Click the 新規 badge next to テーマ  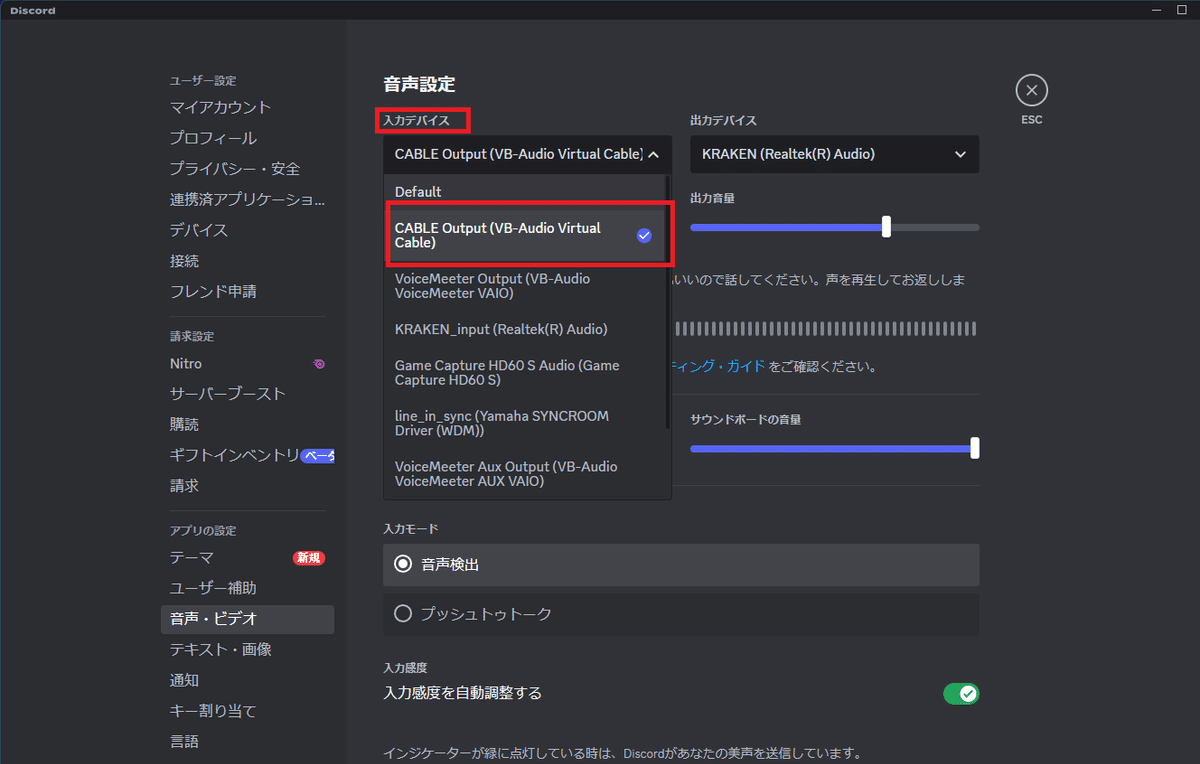[309, 558]
